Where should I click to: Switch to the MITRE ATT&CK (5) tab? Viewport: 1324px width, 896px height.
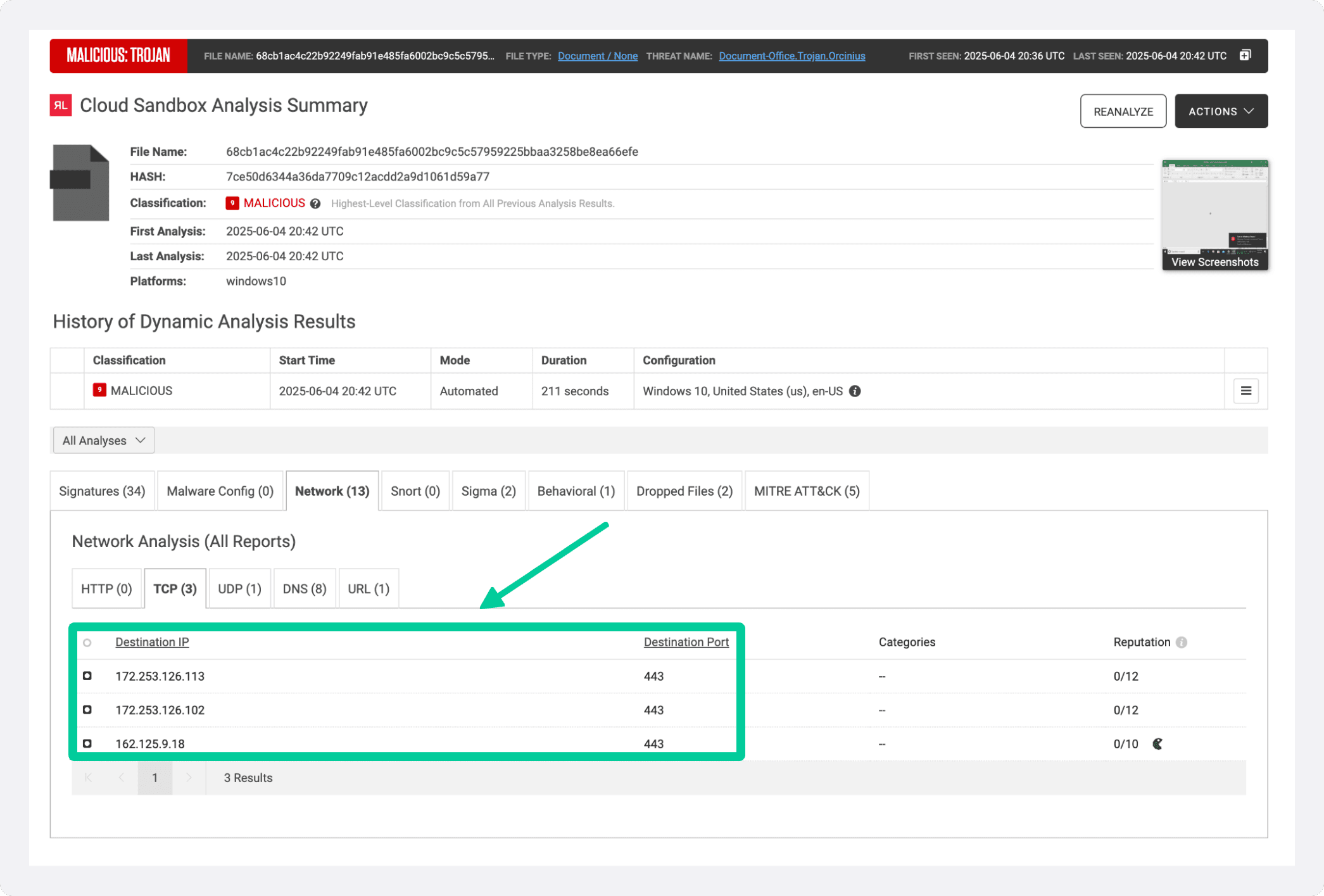pyautogui.click(x=806, y=491)
